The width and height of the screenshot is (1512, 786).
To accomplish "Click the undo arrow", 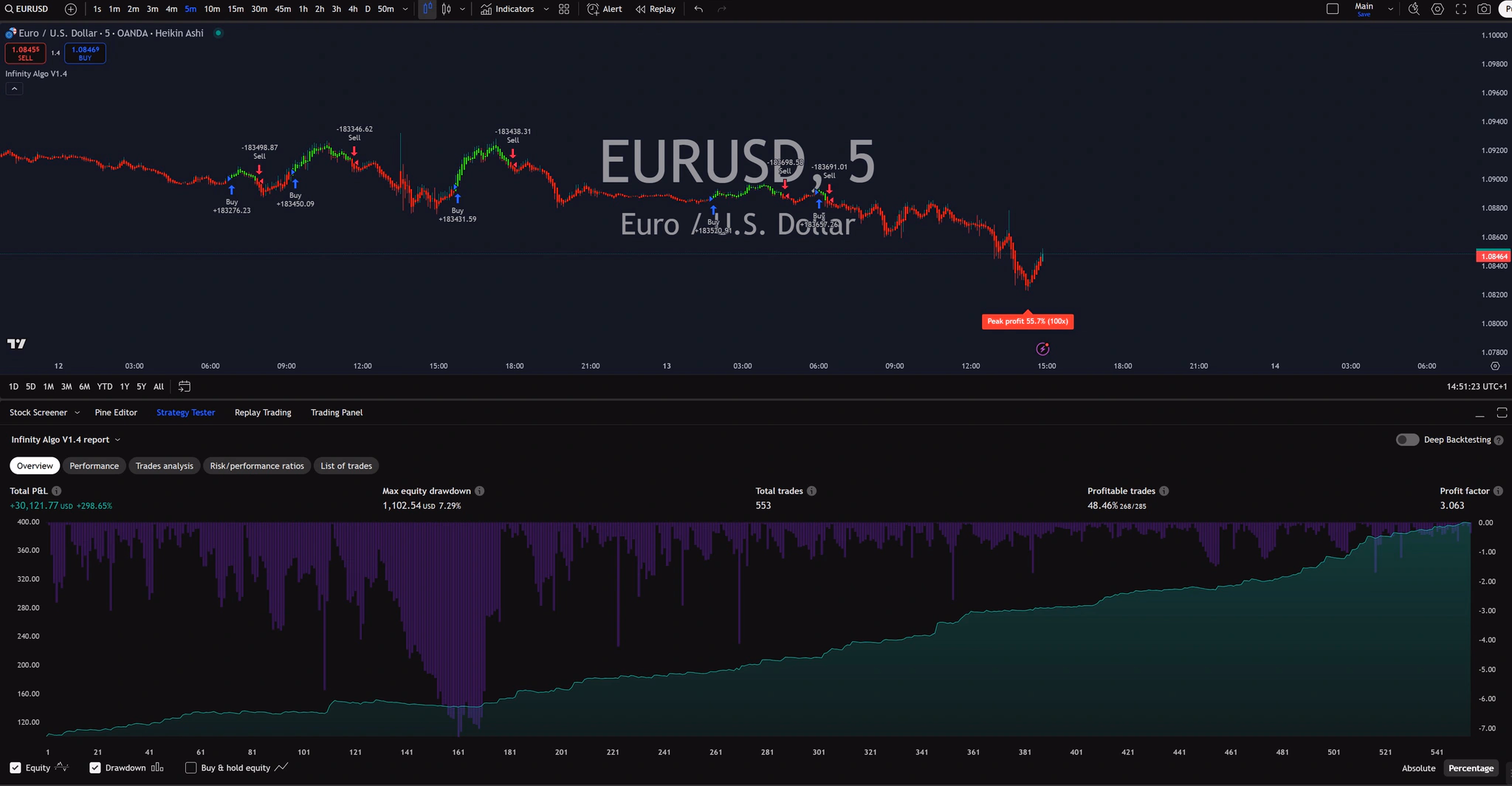I will (x=698, y=9).
